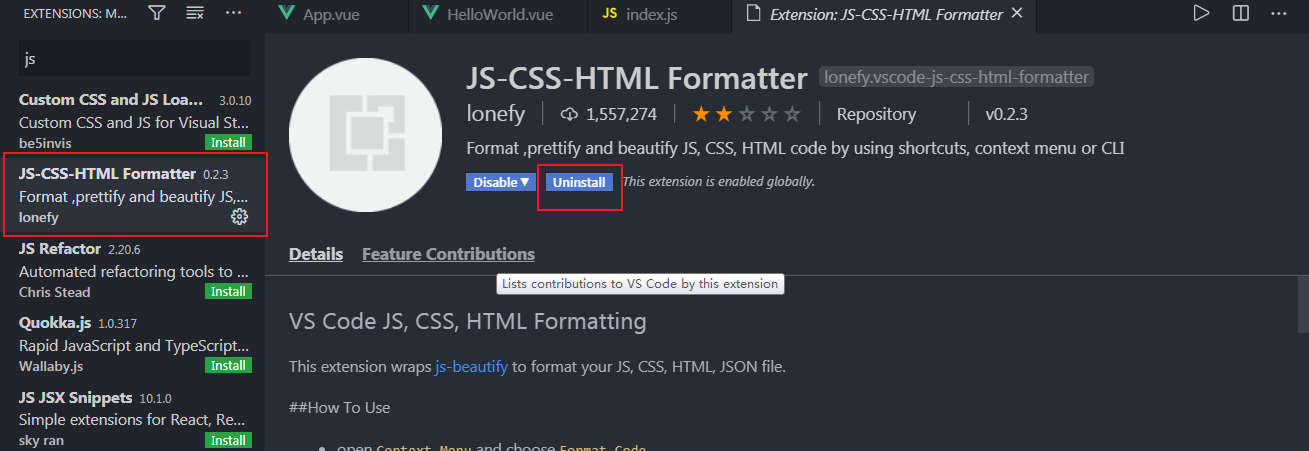Click publisher name be5invis
This screenshot has width=1309, height=451.
coord(45,143)
